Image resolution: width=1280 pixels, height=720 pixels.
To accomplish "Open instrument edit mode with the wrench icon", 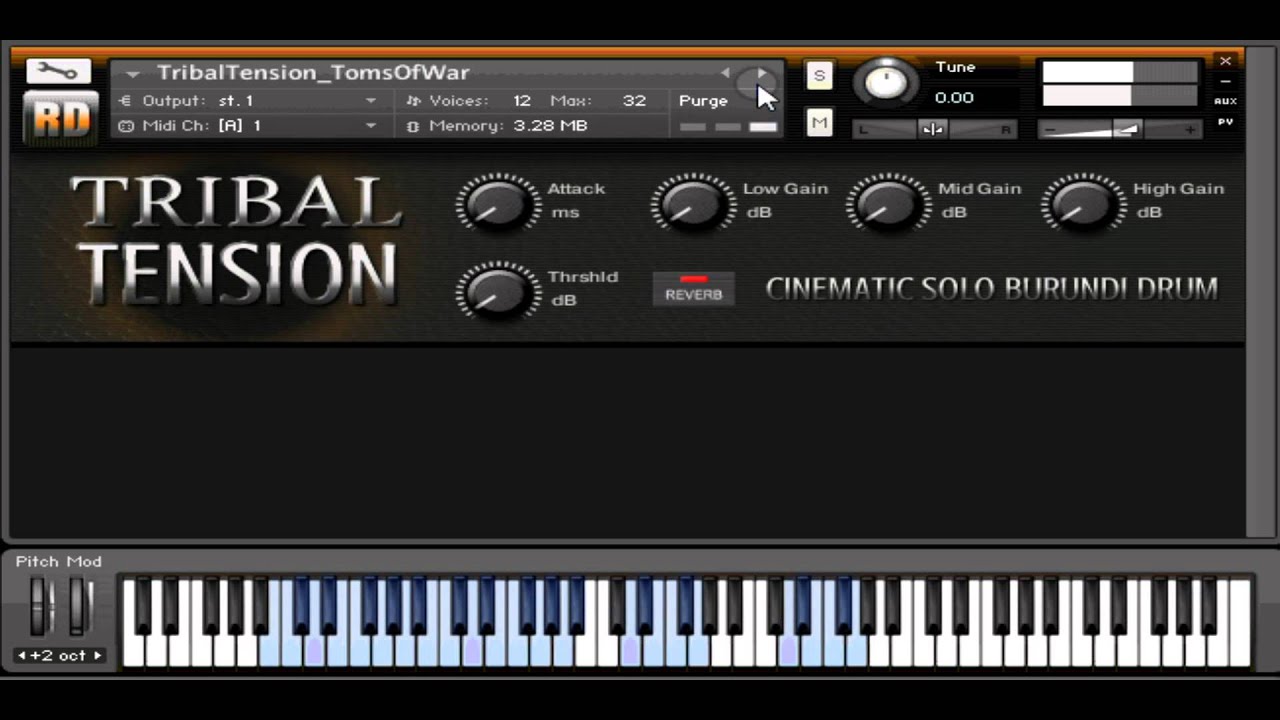I will click(58, 71).
